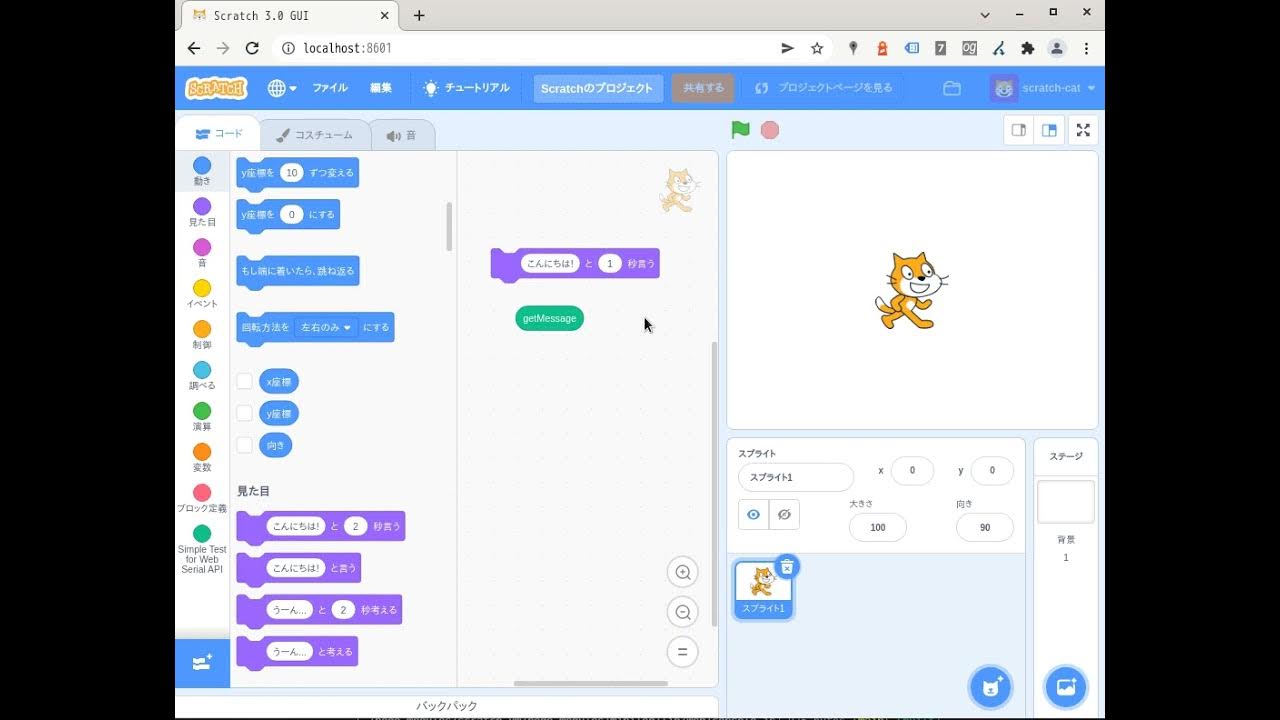Open Chrome three-dot menu
Viewport: 1280px width, 720px height.
(x=1086, y=48)
